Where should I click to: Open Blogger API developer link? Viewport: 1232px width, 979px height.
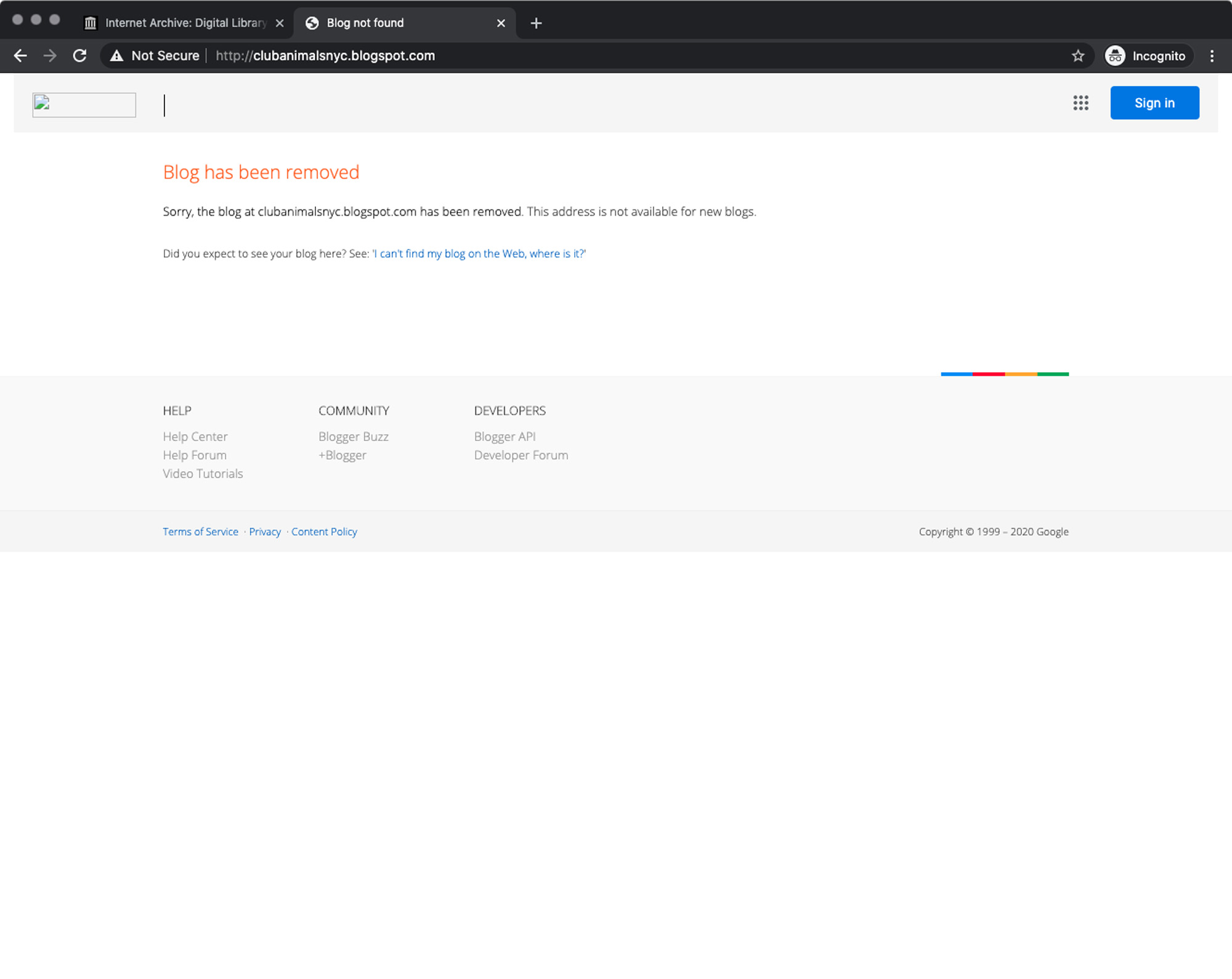click(x=505, y=437)
